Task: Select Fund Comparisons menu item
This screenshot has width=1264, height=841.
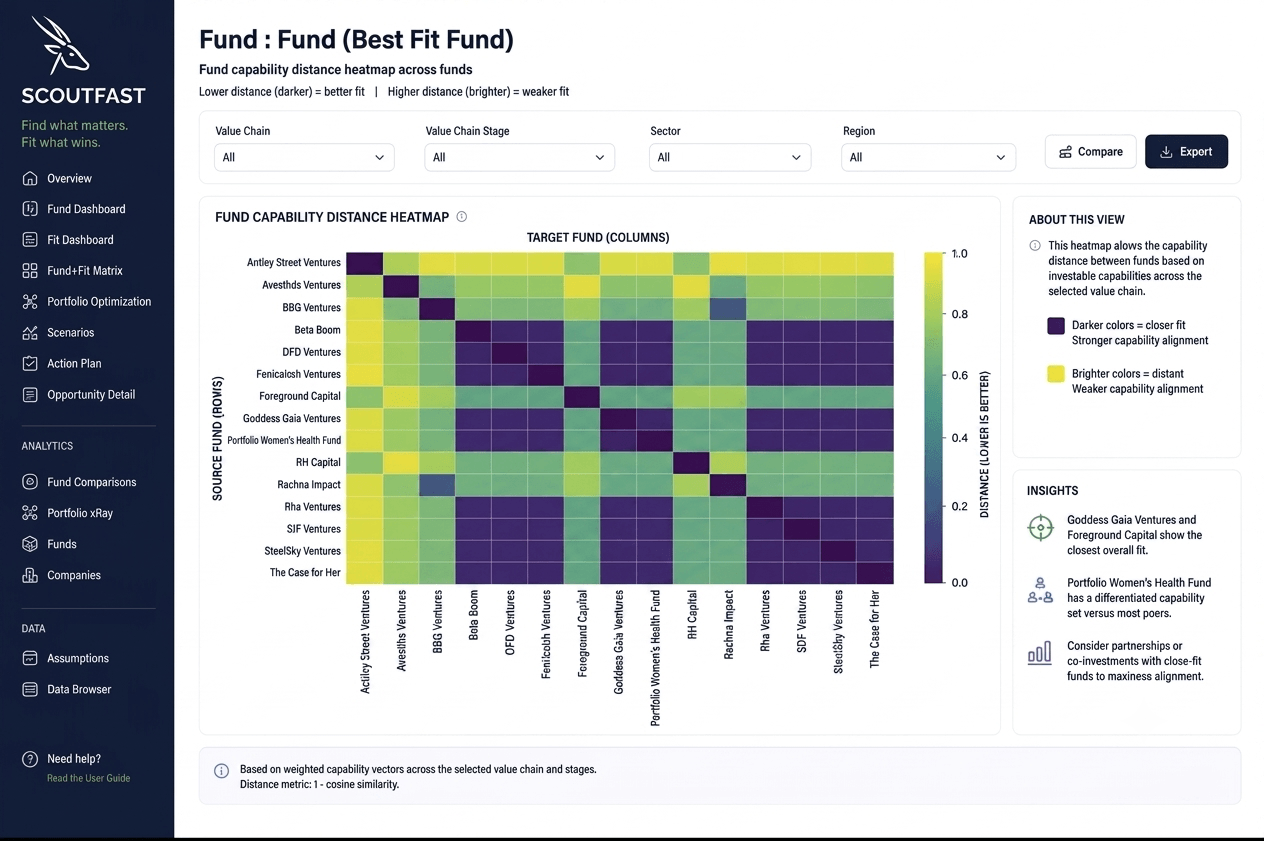Action: pyautogui.click(x=91, y=482)
